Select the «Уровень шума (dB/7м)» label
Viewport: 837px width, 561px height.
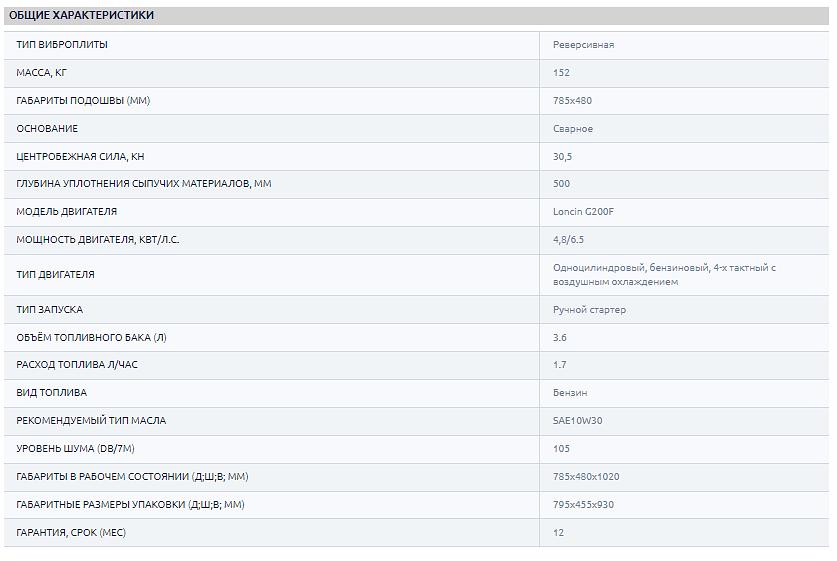[75, 449]
